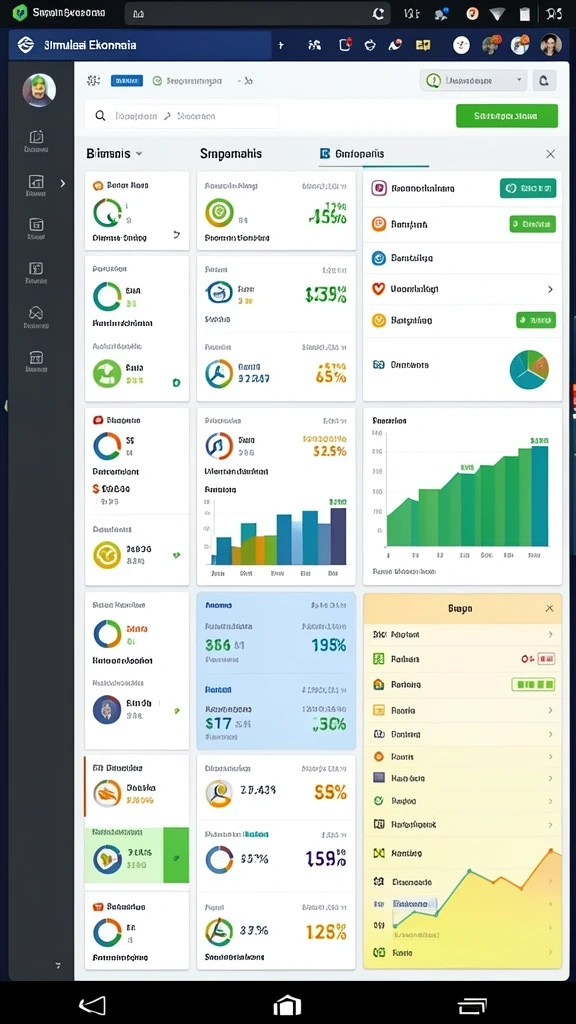Click the purple square icon in first list row
Image resolution: width=576 pixels, height=1024 pixels.
coord(379,189)
